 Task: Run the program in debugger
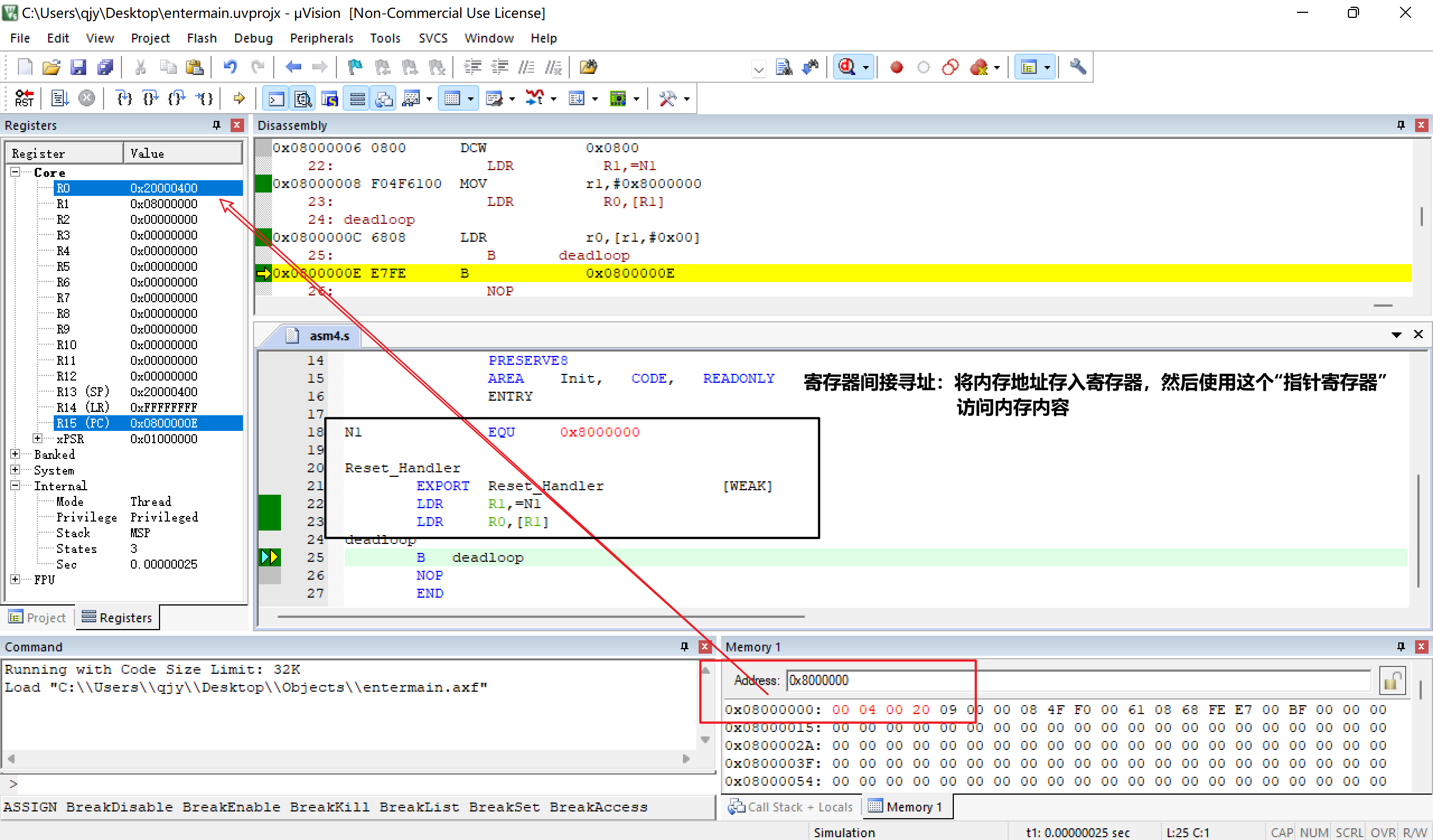pos(60,99)
